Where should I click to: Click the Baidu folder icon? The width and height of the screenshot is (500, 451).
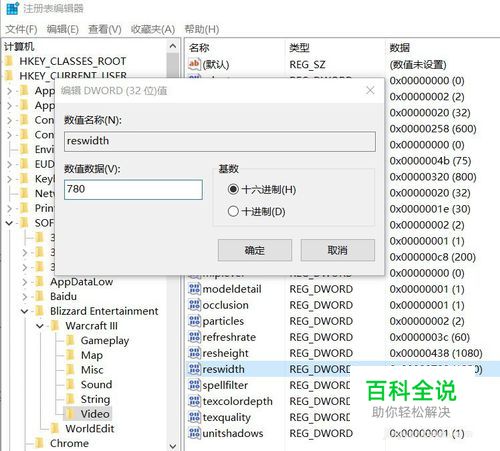(39, 296)
